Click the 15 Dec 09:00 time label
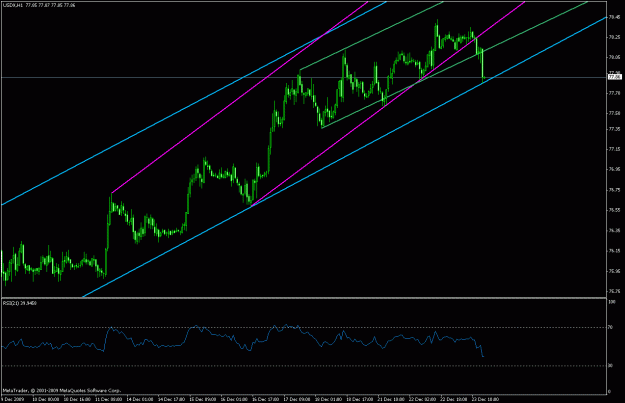Image resolution: width=625 pixels, height=403 pixels. [x=203, y=399]
